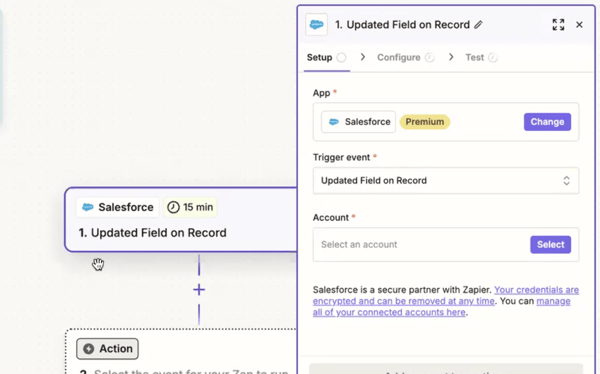Click Salesforce chip on canvas step
The width and height of the screenshot is (600, 374).
point(118,207)
